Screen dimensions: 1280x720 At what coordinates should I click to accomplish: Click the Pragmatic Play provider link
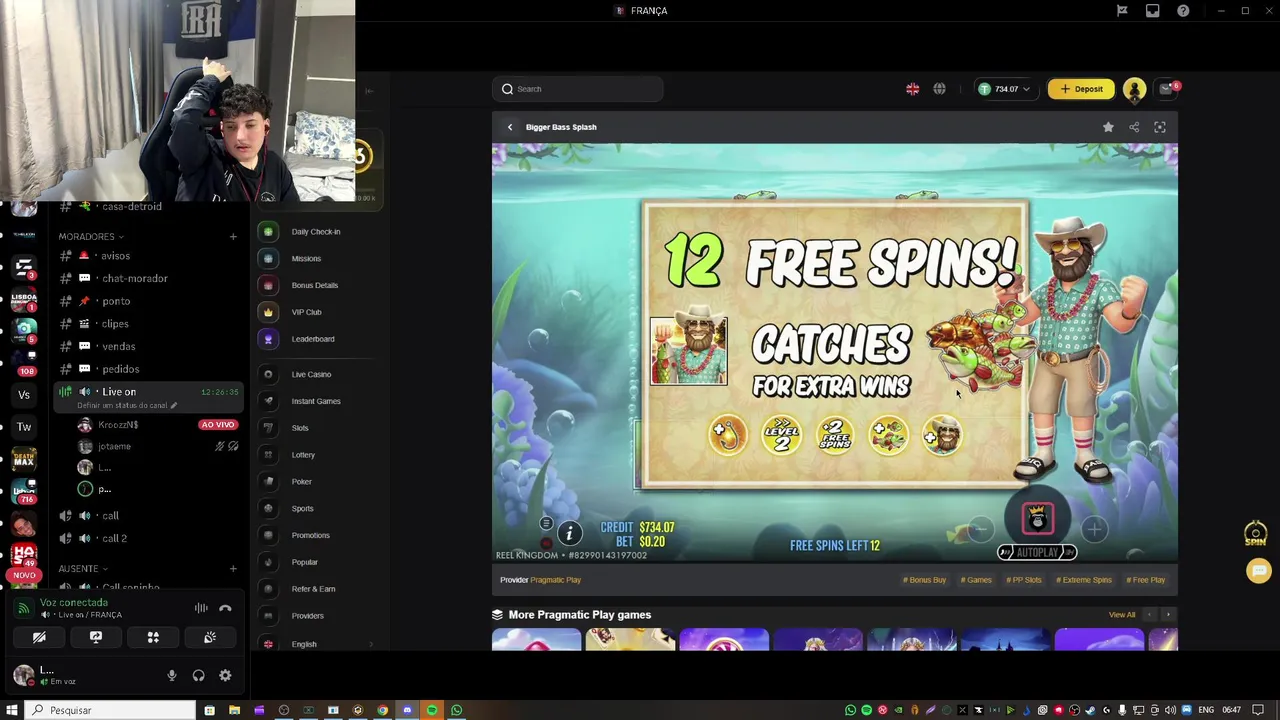tap(555, 580)
